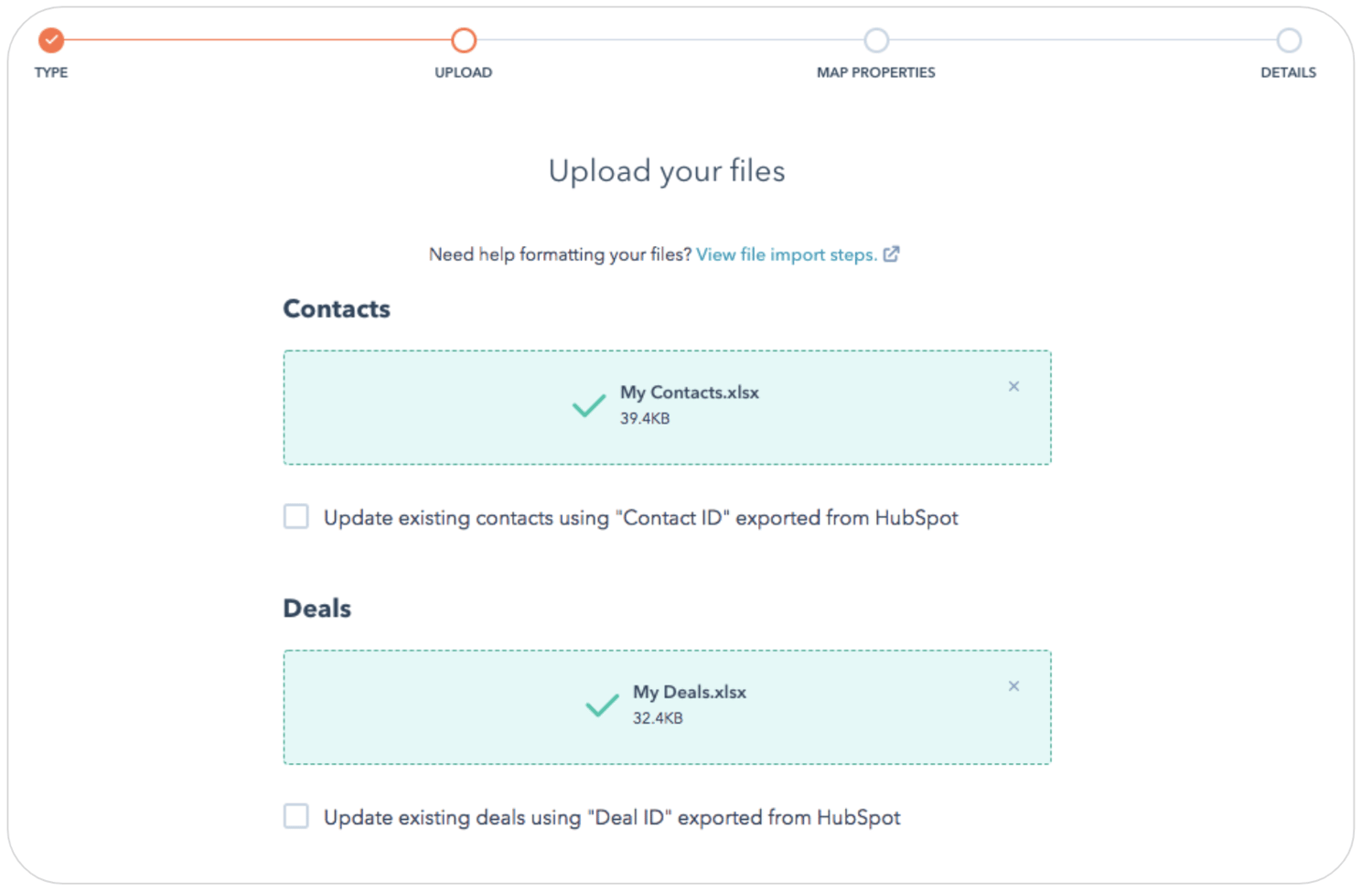Click the progress line between TYPE and UPLOAD

256,40
